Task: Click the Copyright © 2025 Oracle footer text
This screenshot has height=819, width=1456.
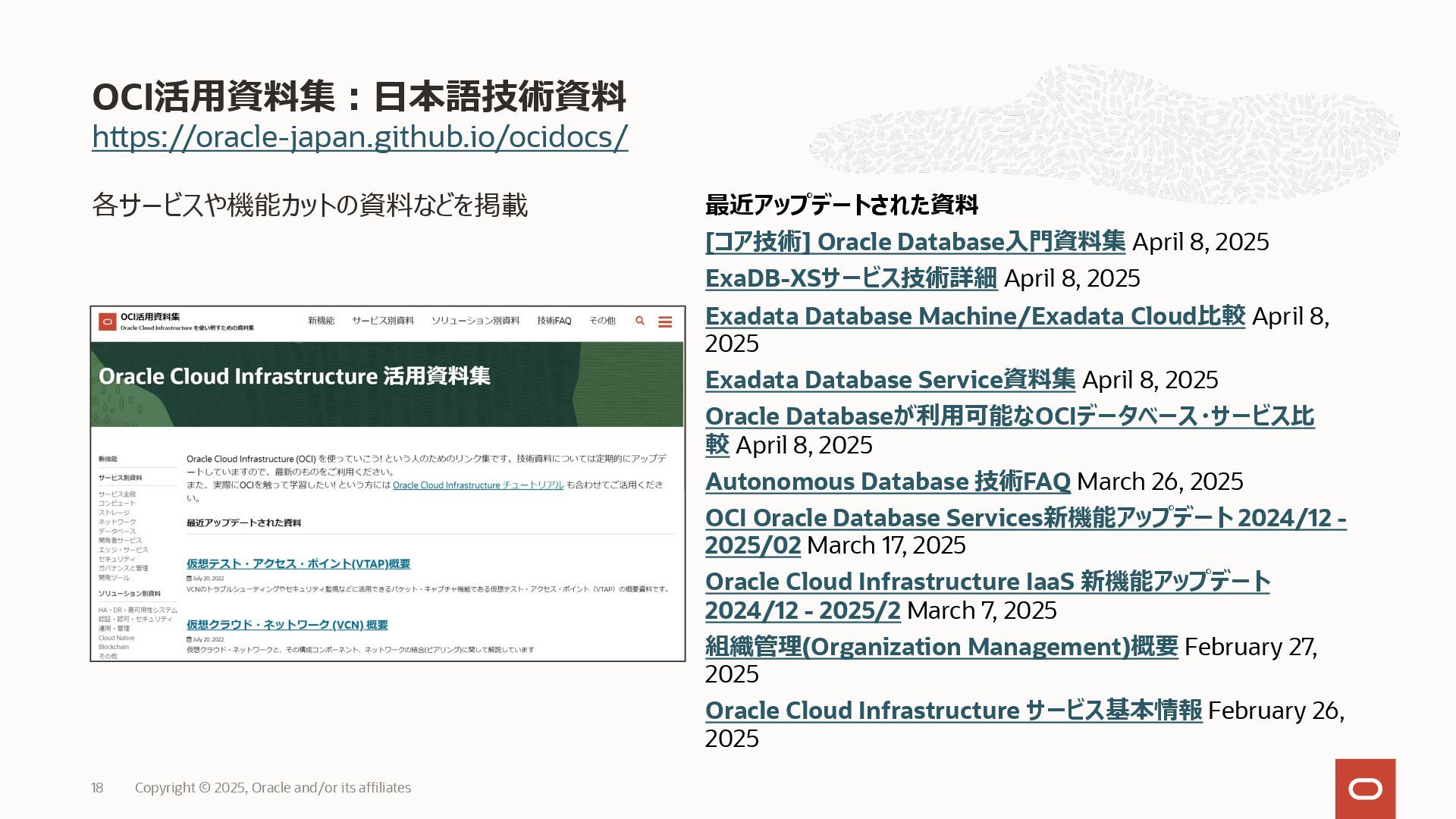Action: (273, 788)
